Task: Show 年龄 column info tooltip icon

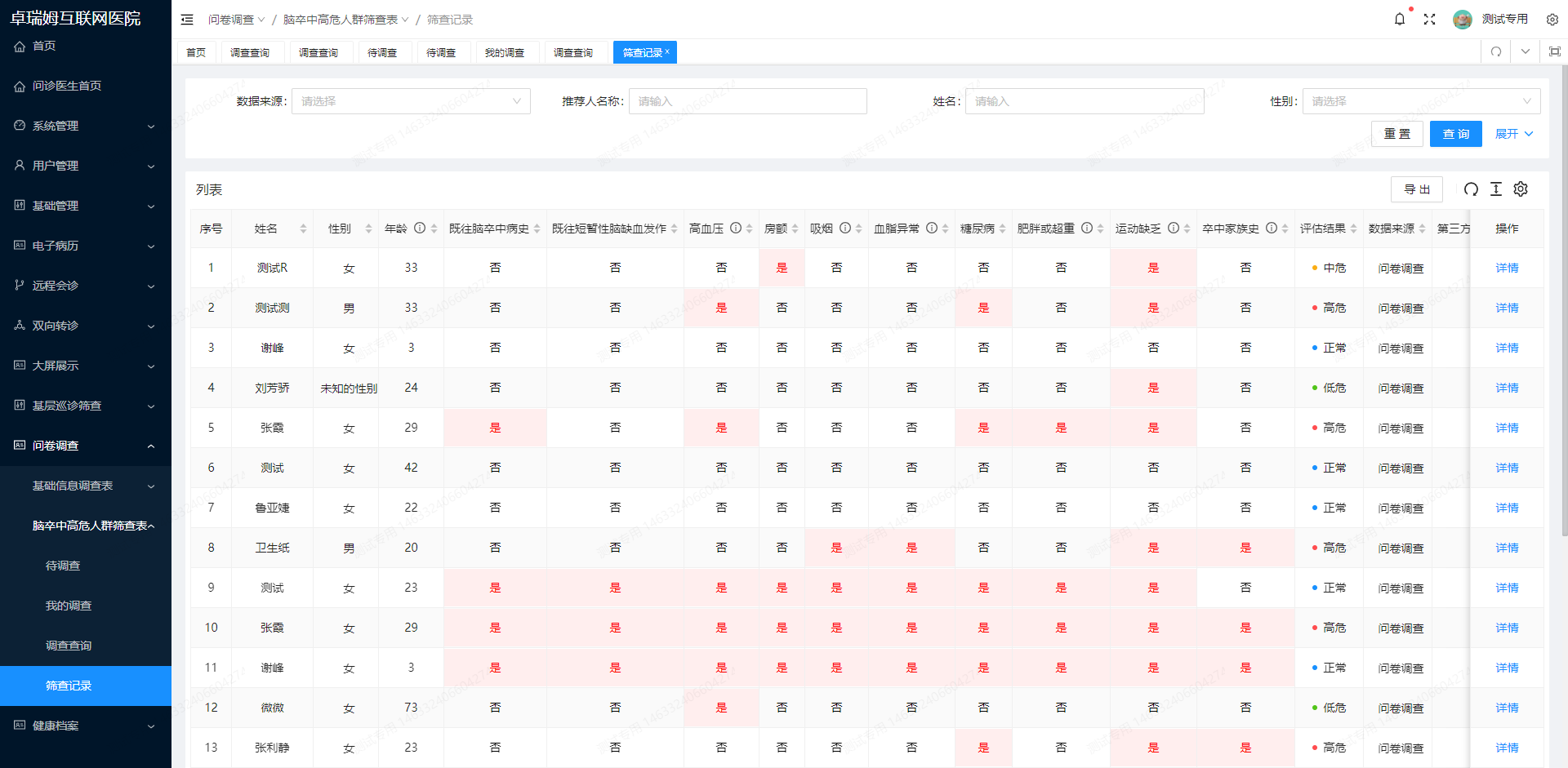Action: (420, 229)
